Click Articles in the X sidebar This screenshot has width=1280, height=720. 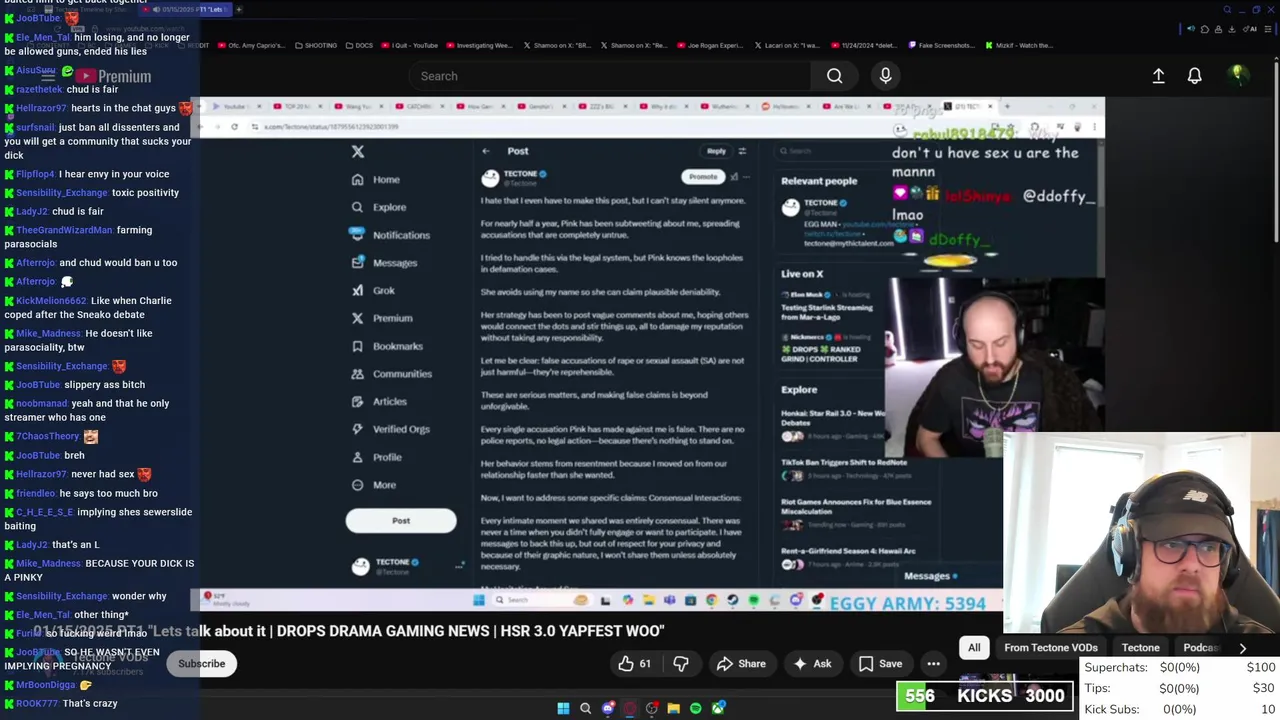click(379, 401)
